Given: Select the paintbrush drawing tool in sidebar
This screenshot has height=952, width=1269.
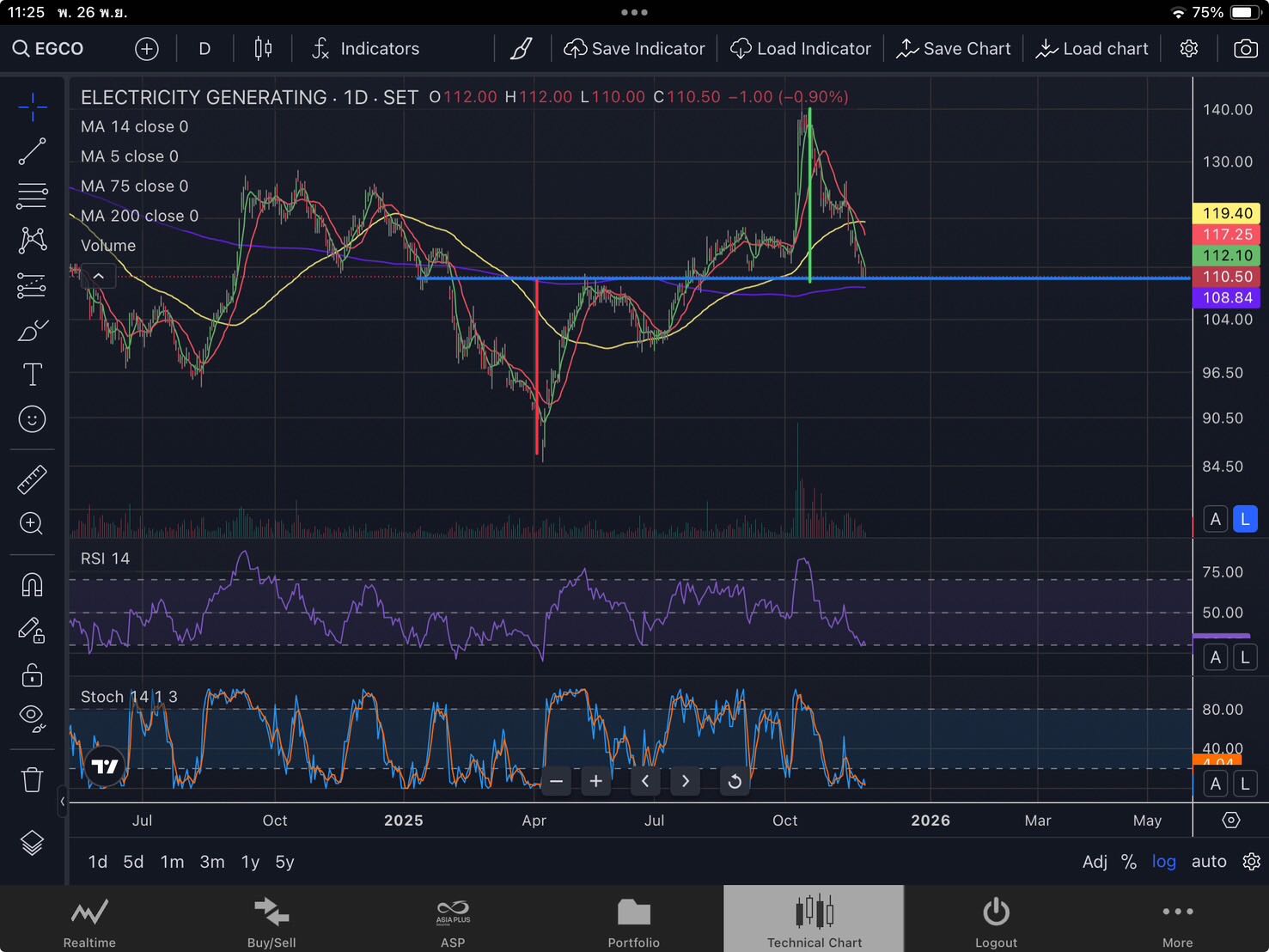Looking at the screenshot, I should [x=33, y=330].
